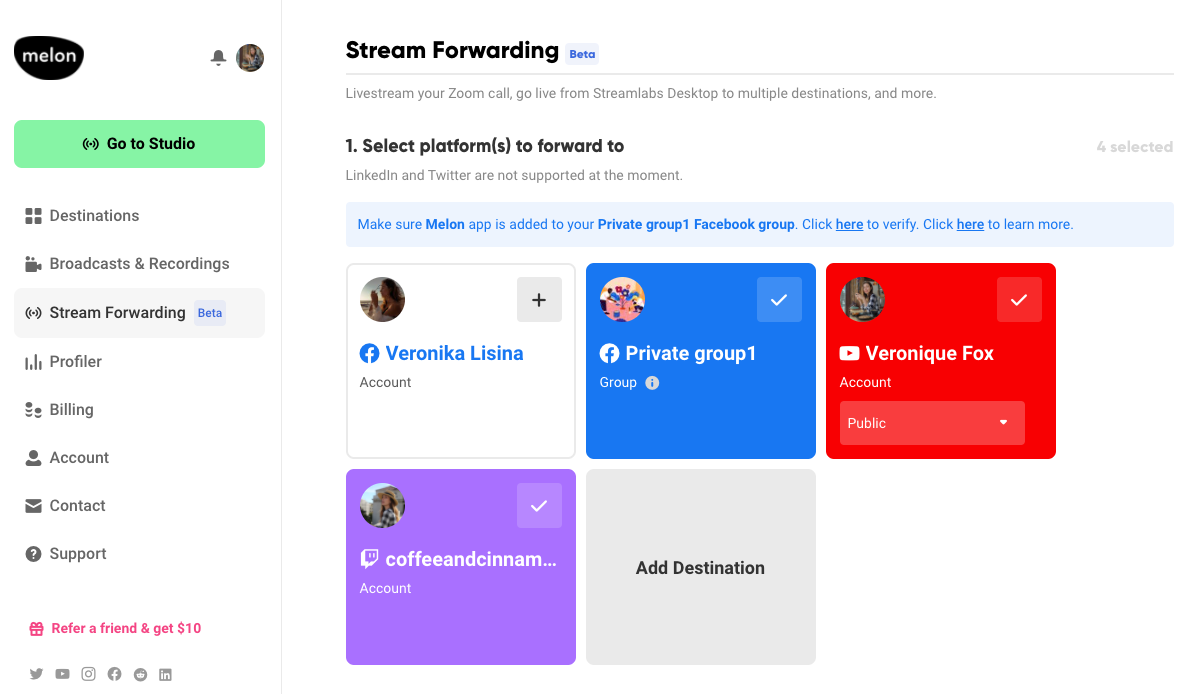Open Account settings
Screen dimensions: 1191x694
(x=139, y=458)
